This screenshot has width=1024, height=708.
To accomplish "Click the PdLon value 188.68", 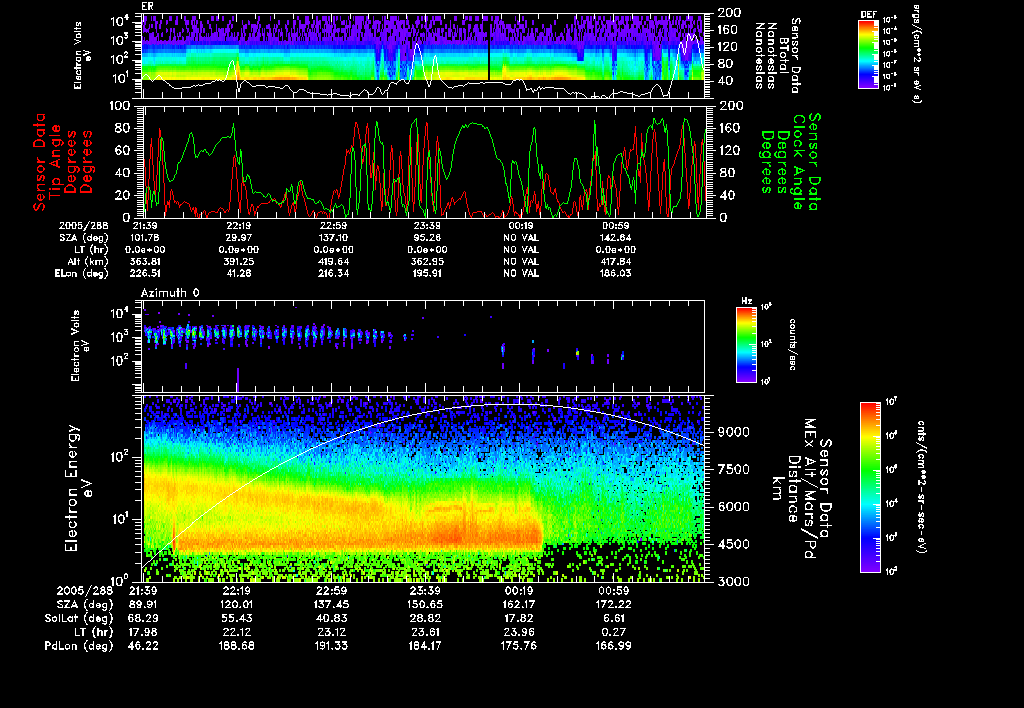I will coord(236,646).
